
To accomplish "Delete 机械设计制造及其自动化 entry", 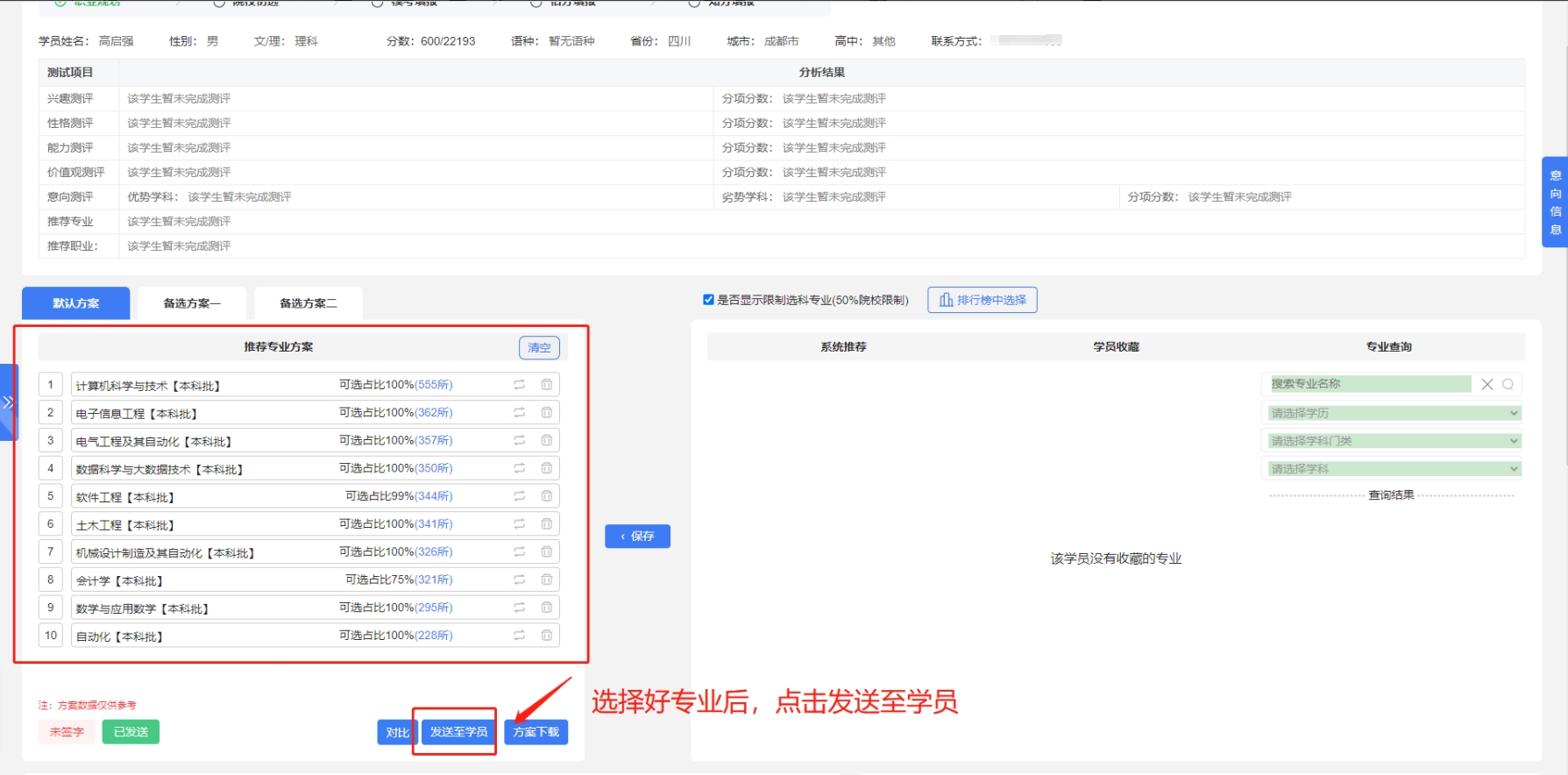I will point(546,551).
